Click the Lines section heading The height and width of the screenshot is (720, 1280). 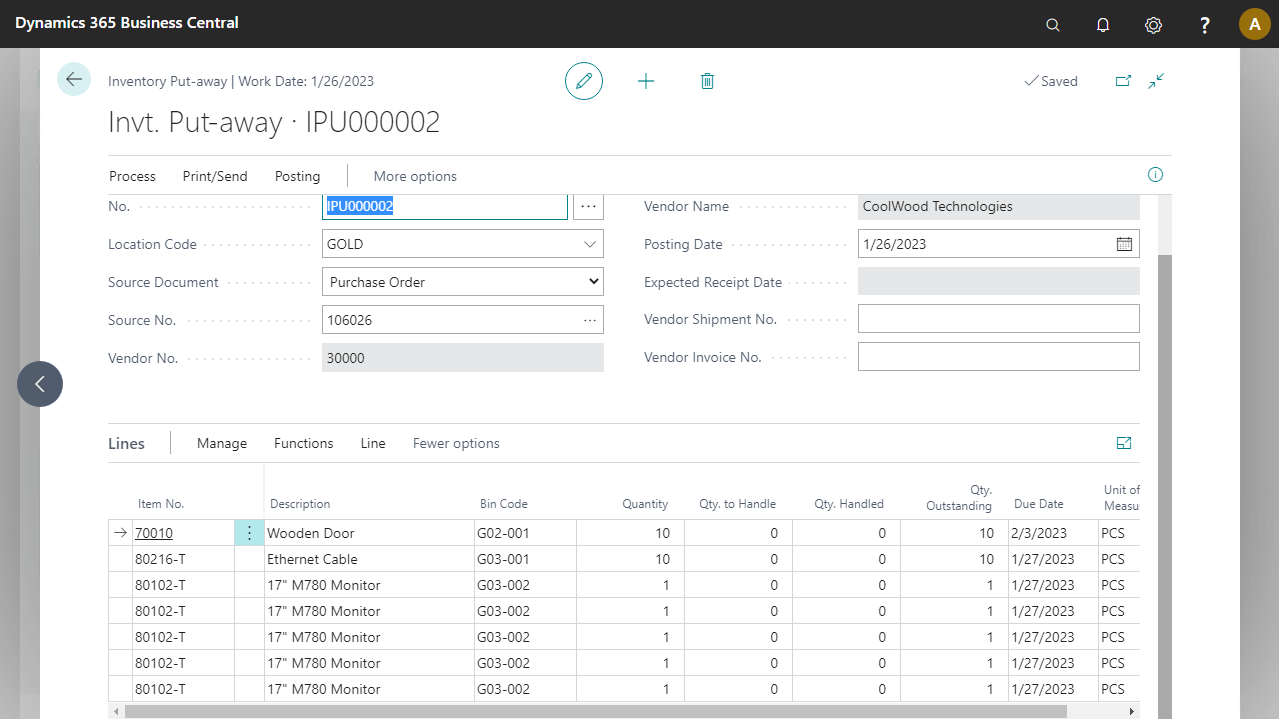click(126, 443)
